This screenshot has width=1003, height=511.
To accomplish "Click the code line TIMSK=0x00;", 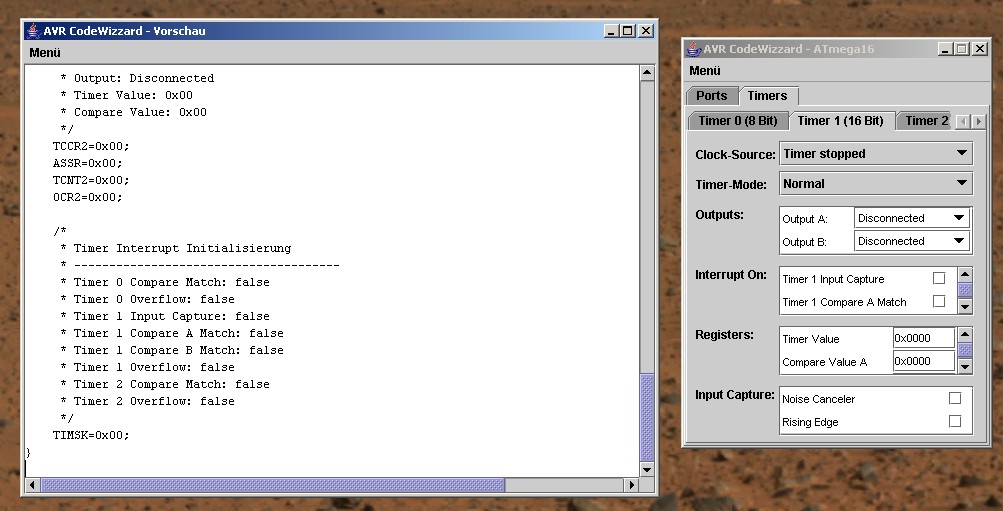I will coord(91,435).
